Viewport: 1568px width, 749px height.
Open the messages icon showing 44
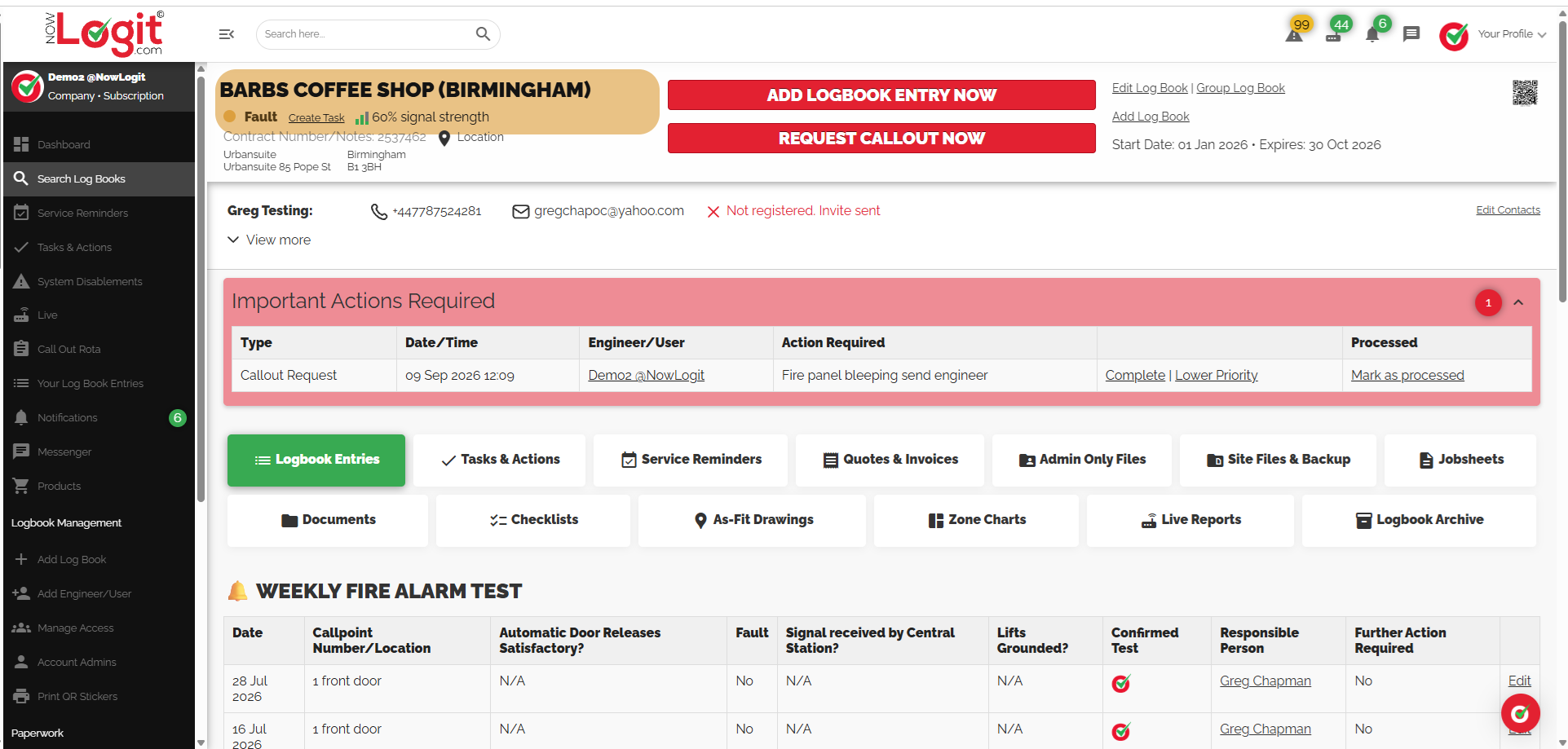pos(1335,33)
